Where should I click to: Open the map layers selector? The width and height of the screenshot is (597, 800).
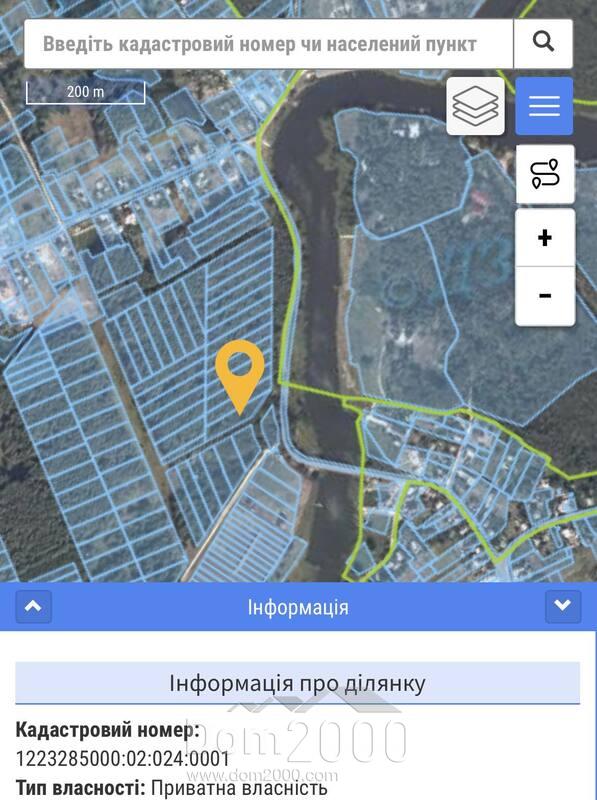pos(476,106)
